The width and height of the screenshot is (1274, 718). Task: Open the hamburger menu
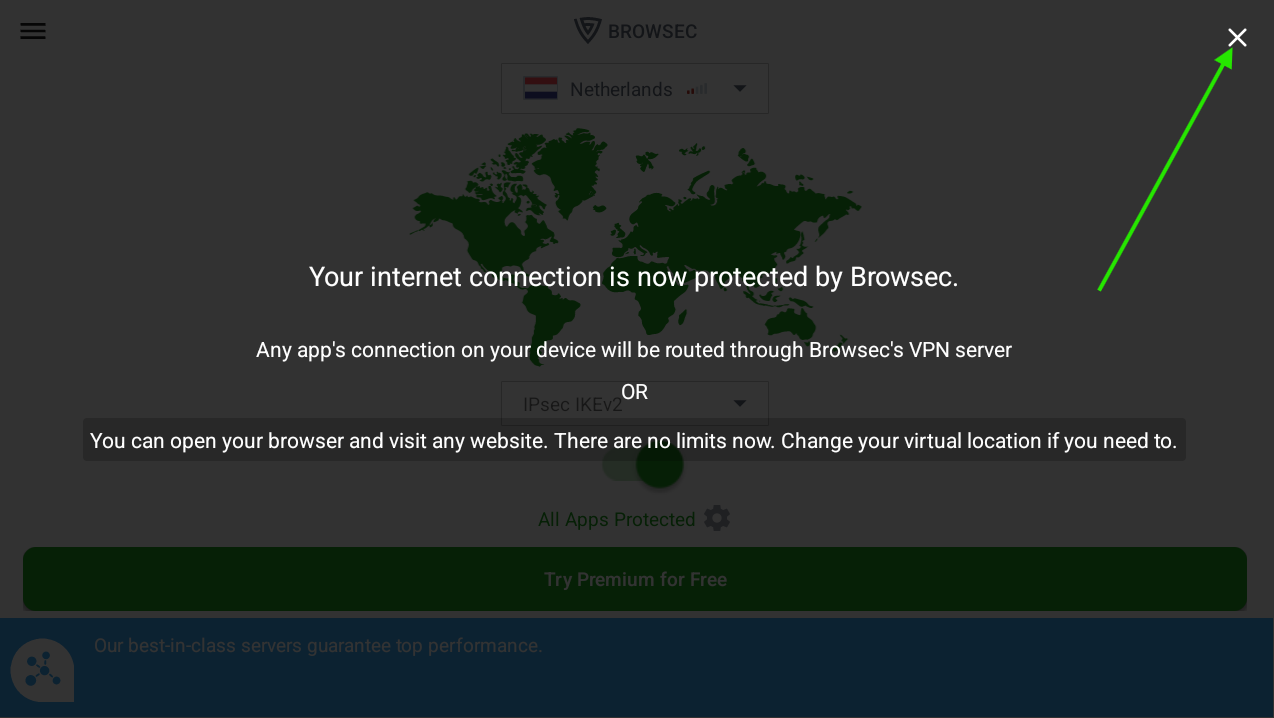click(33, 31)
